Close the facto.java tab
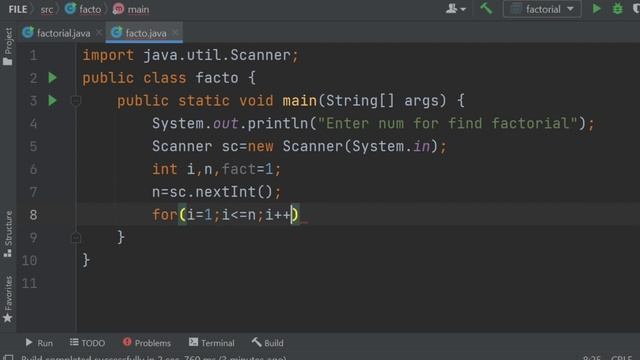Viewport: 640px width, 360px height. (x=175, y=32)
